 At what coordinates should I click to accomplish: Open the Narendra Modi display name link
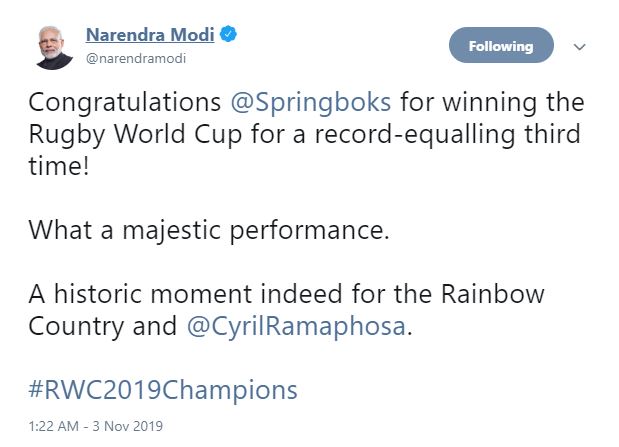coord(150,34)
